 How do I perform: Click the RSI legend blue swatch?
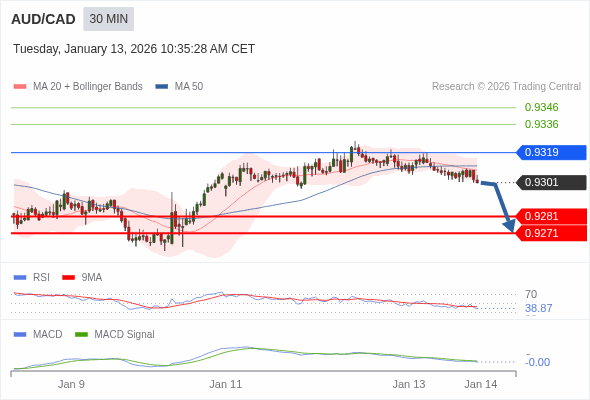20,278
